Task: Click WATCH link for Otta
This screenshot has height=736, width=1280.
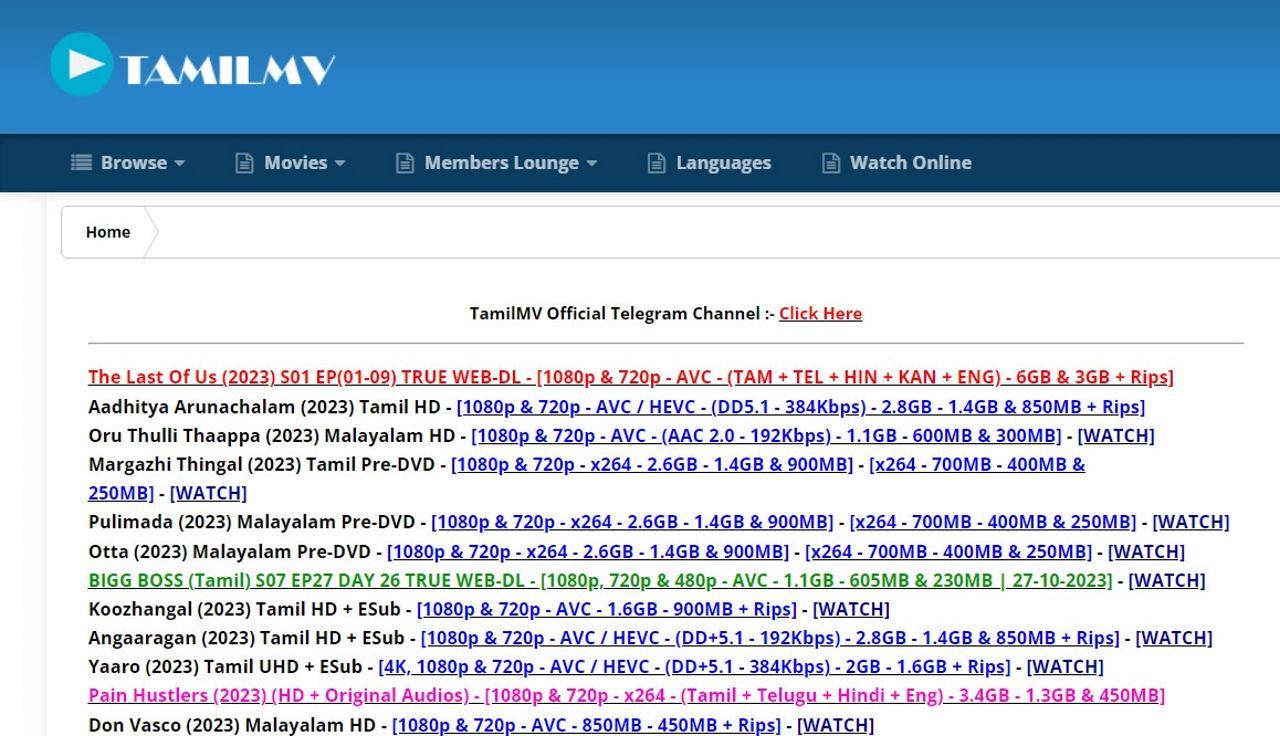Action: pyautogui.click(x=1146, y=552)
